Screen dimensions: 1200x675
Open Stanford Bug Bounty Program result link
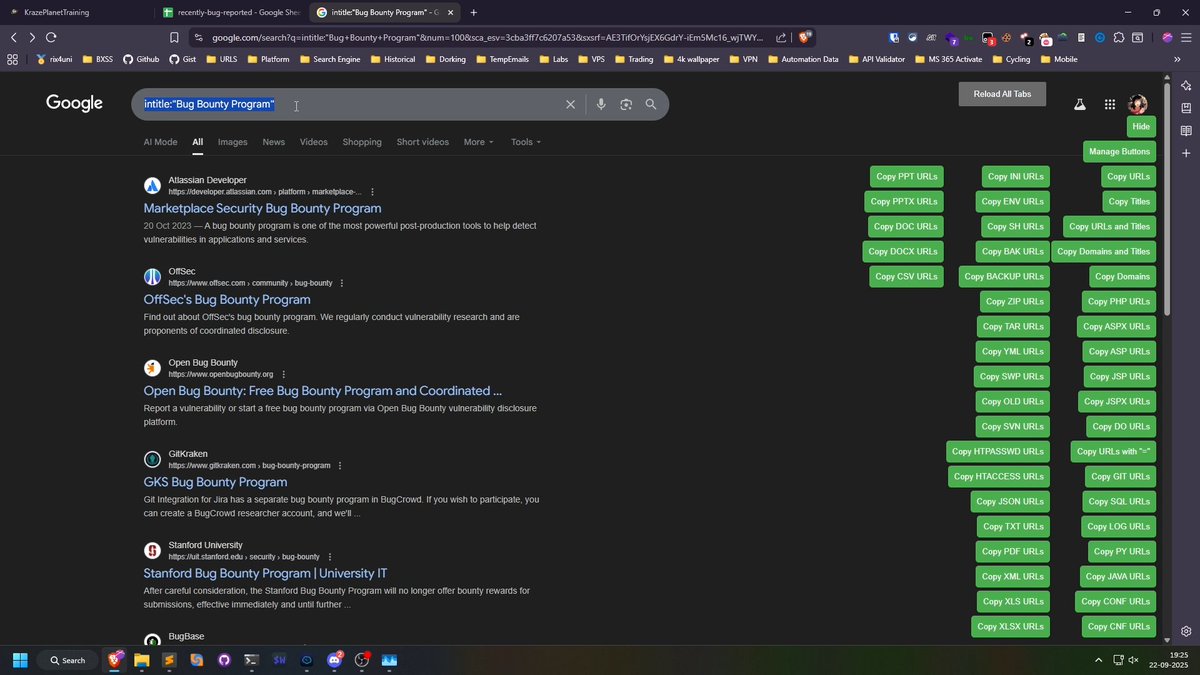pyautogui.click(x=265, y=573)
